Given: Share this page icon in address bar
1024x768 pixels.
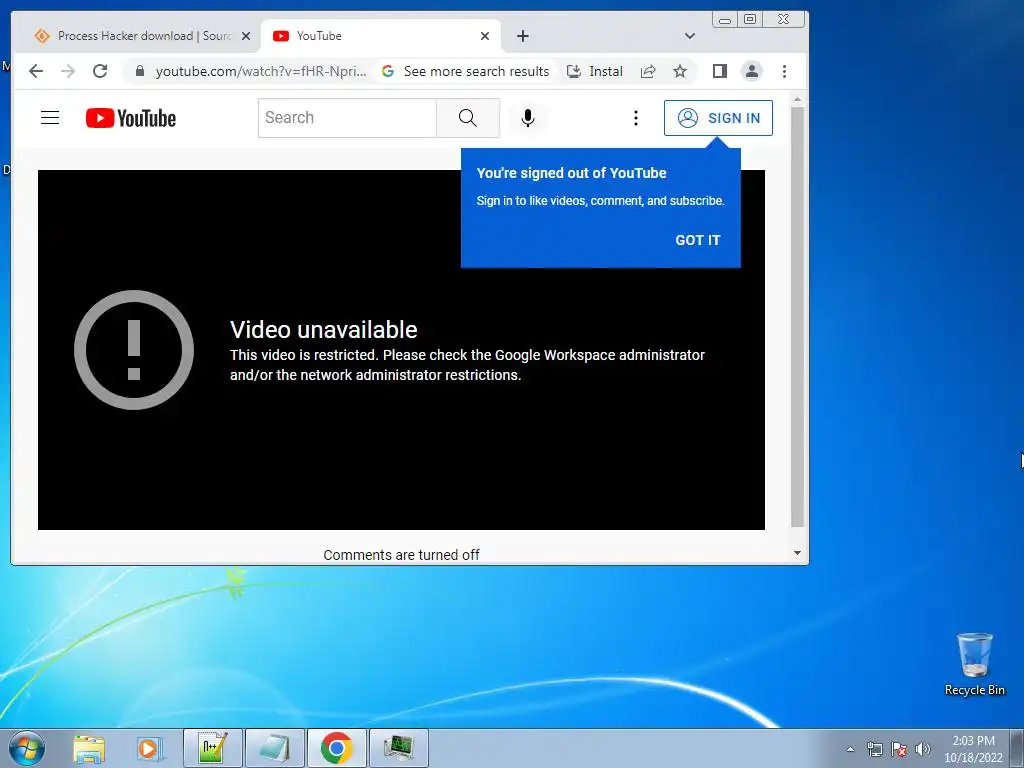Looking at the screenshot, I should (648, 71).
